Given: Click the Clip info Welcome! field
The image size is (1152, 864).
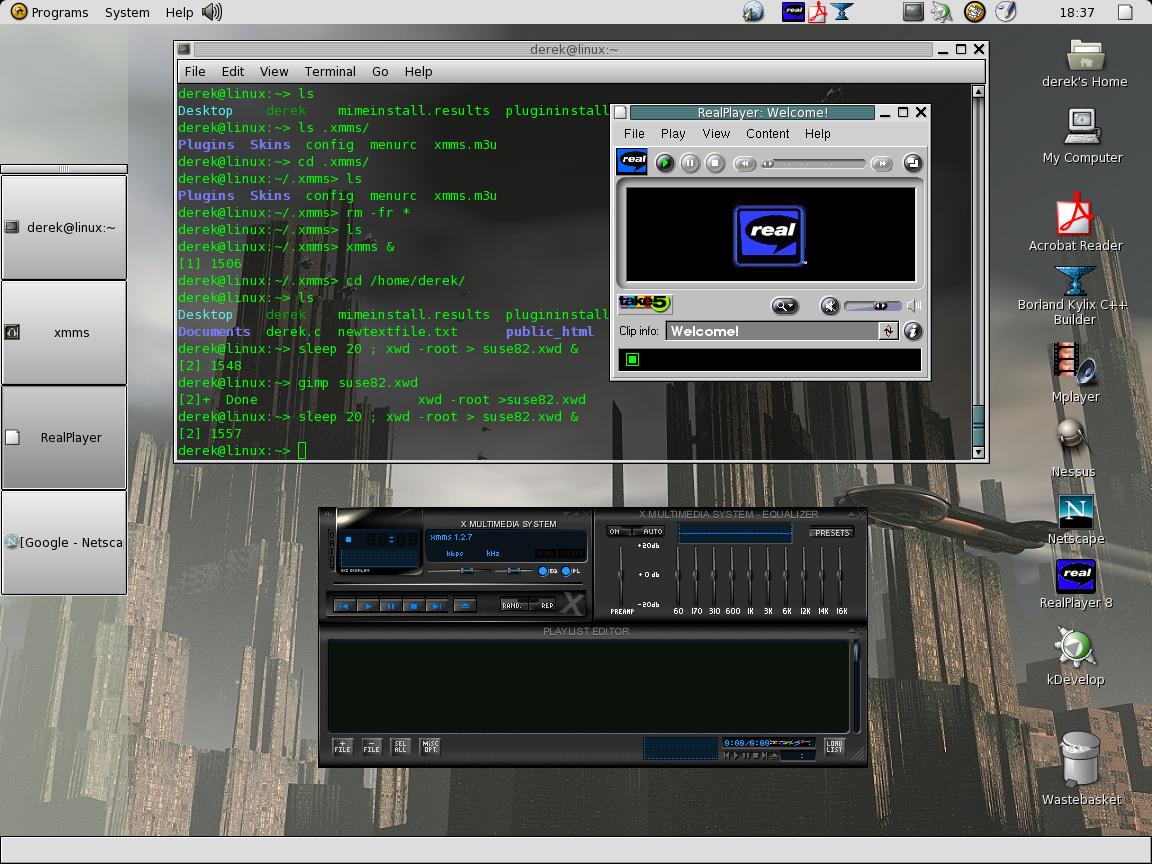Looking at the screenshot, I should (772, 331).
